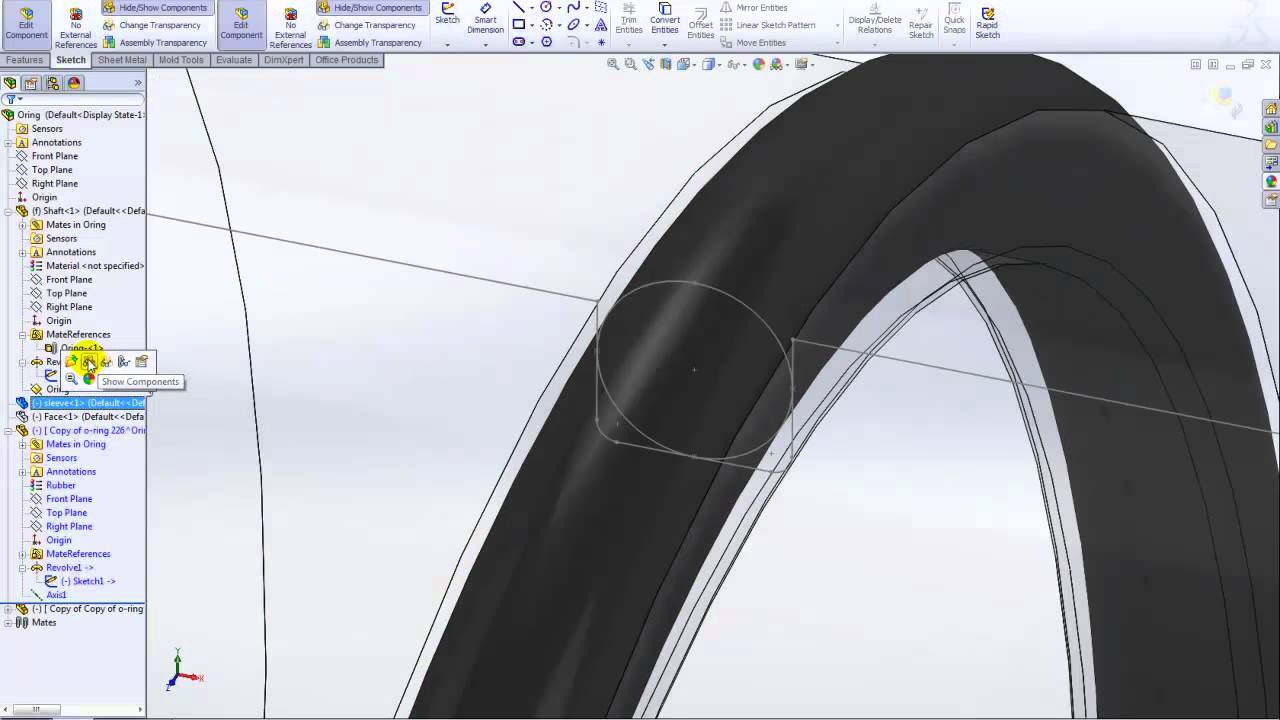Click Convert Entities tool
This screenshot has width=1280, height=720.
pyautogui.click(x=665, y=19)
